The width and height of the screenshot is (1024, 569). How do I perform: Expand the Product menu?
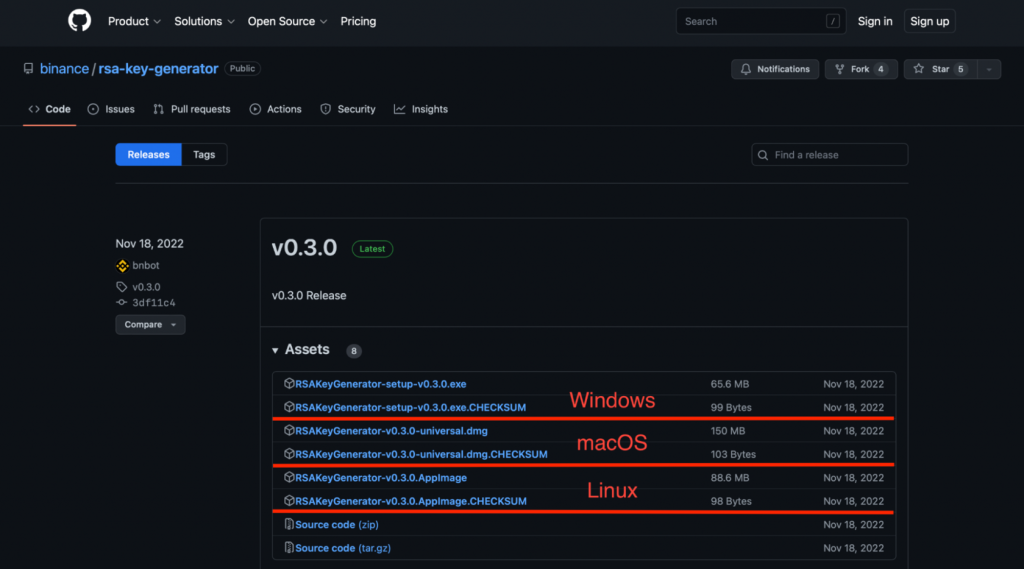point(133,21)
